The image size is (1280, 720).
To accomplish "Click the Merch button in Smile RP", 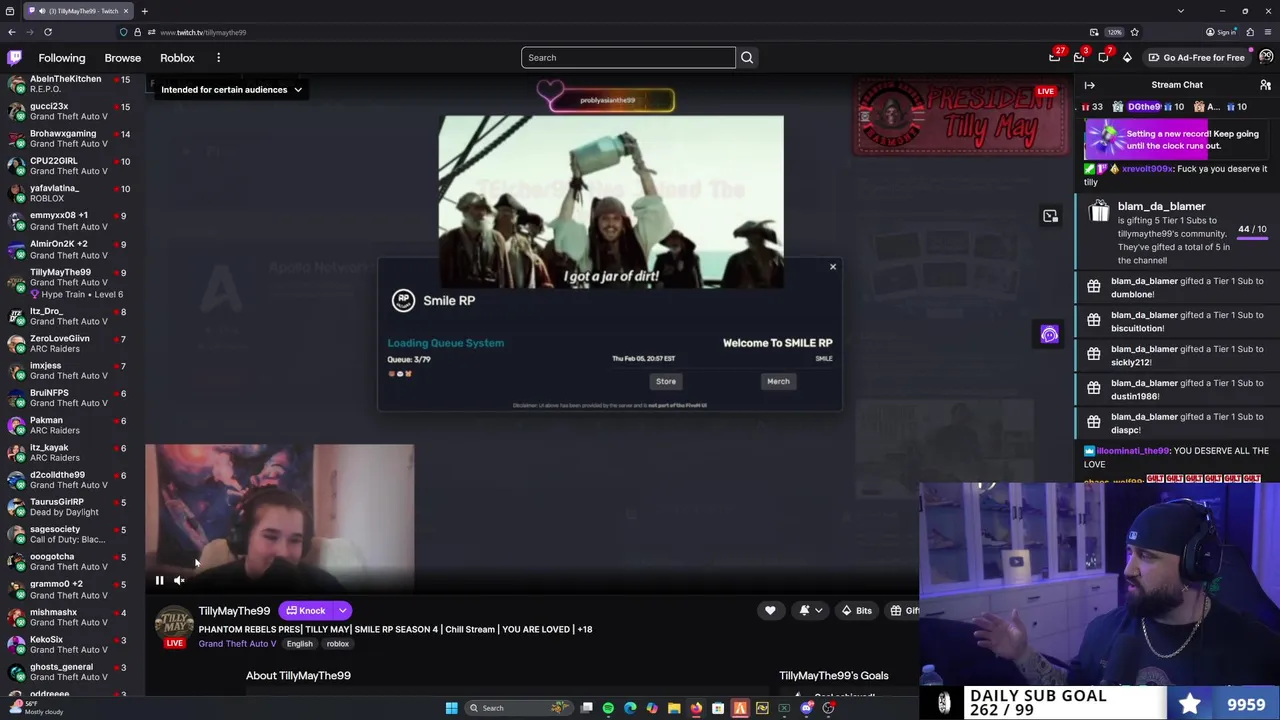I will pos(778,381).
